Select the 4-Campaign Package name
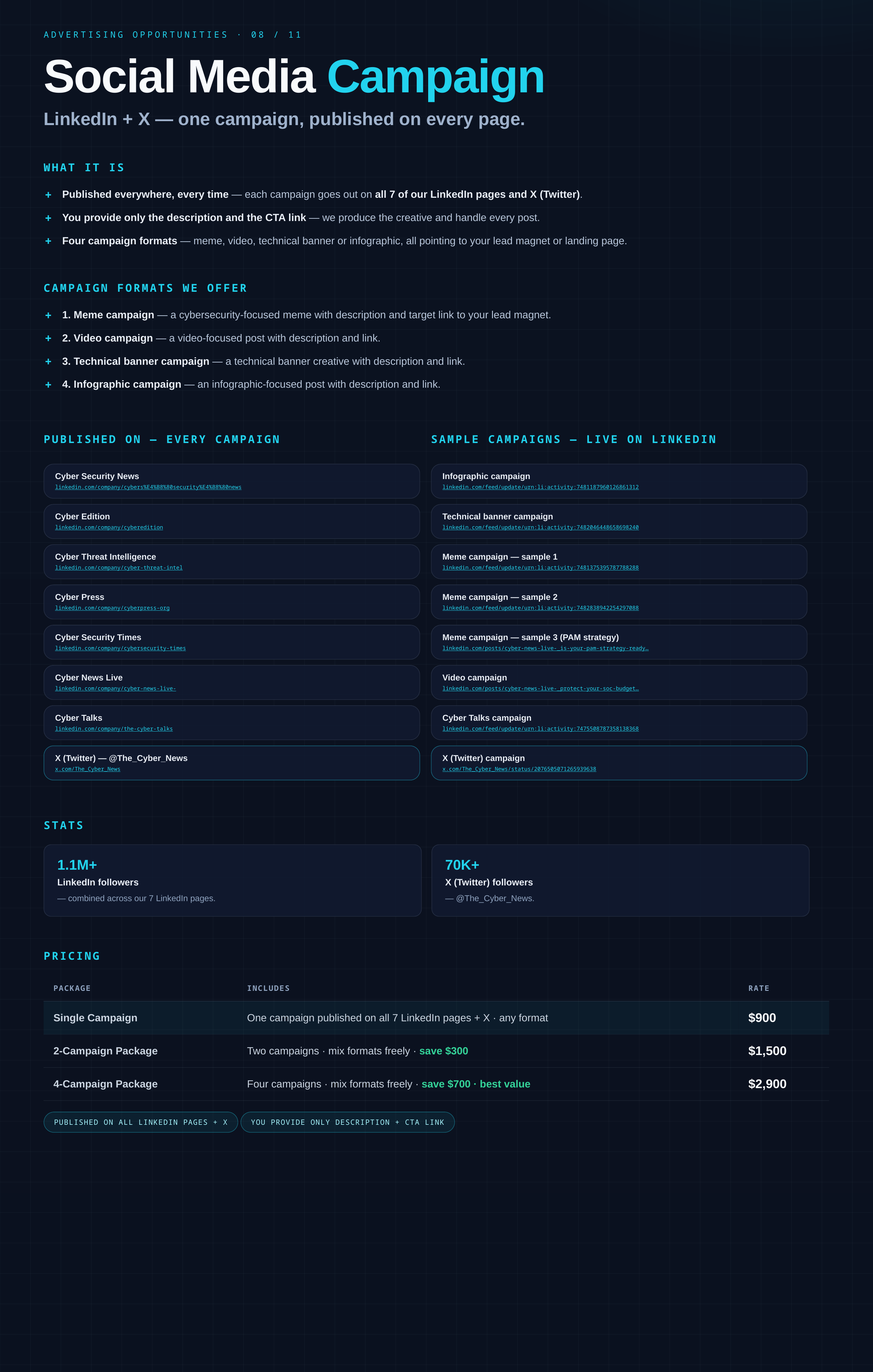This screenshot has height=1372, width=873. [105, 1084]
